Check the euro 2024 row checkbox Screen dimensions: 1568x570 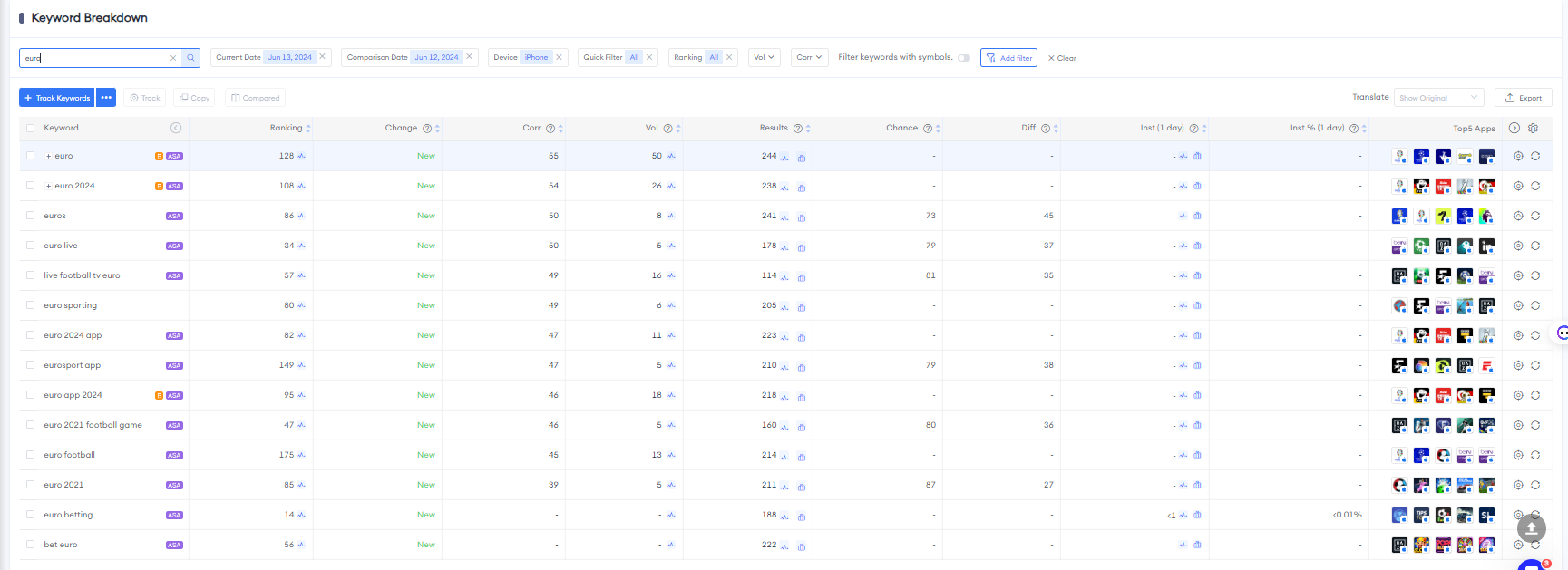[x=31, y=186]
